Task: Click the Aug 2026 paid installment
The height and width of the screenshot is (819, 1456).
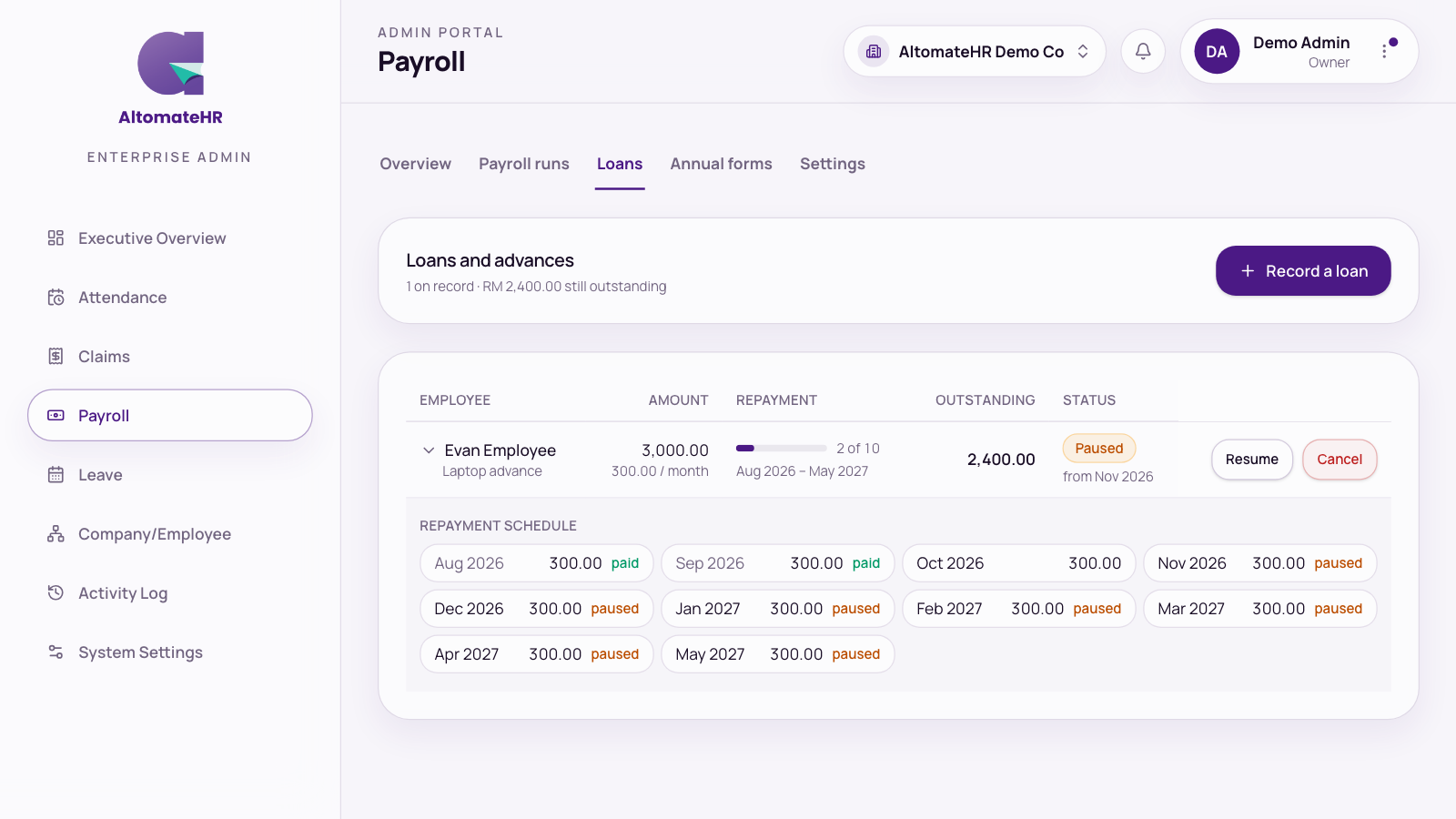Action: (537, 563)
